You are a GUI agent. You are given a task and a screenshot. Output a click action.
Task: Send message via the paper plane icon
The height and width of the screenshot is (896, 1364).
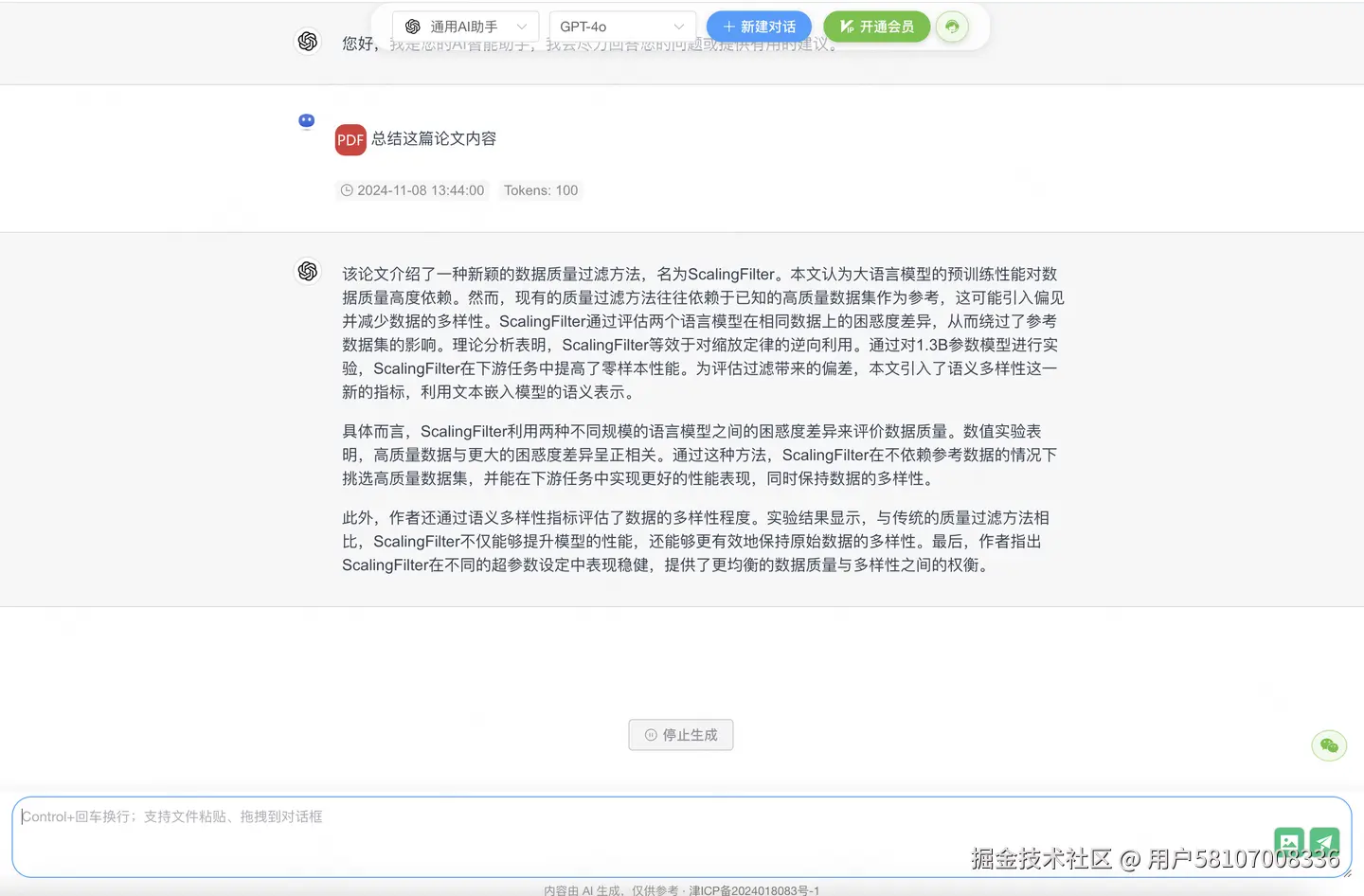pyautogui.click(x=1323, y=842)
